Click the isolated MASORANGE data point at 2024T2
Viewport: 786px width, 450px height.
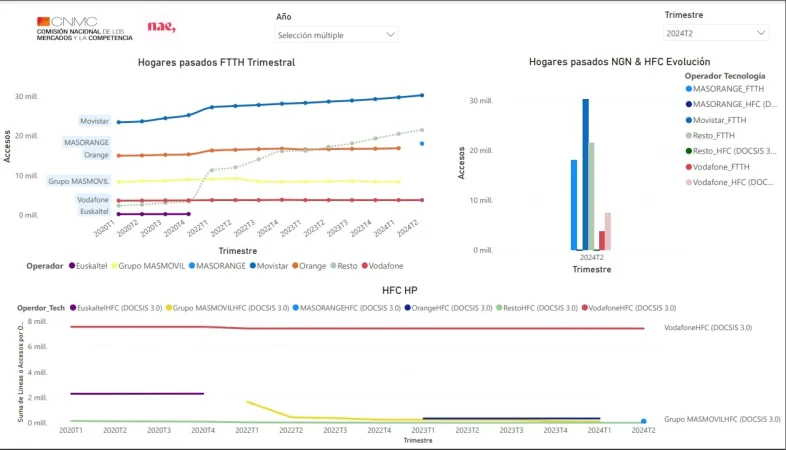coord(422,143)
